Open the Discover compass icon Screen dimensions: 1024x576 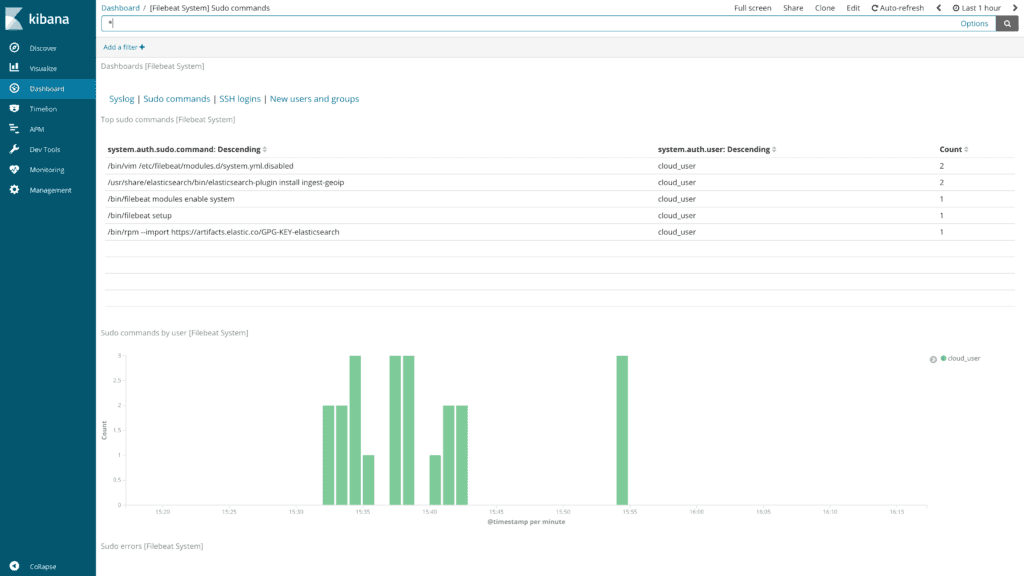[14, 48]
